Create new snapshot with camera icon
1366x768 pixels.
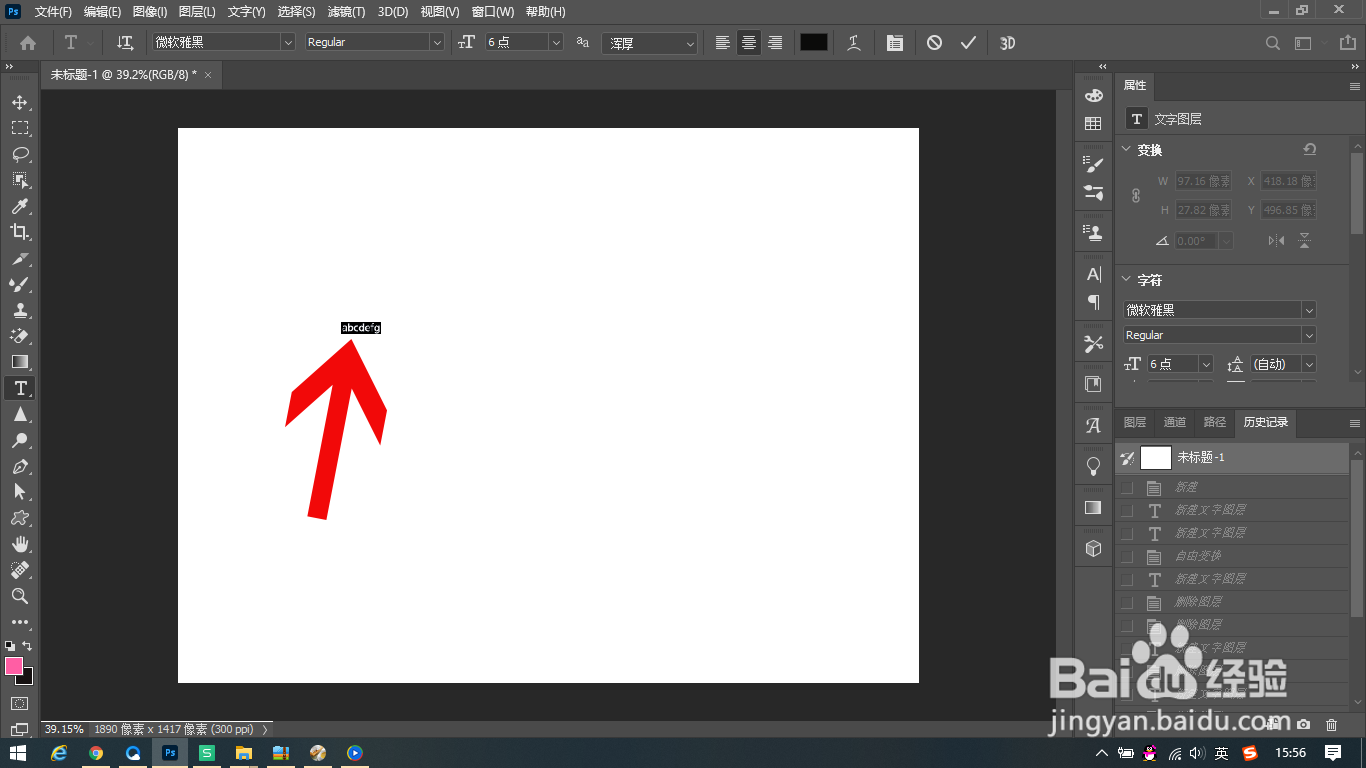tap(1303, 724)
